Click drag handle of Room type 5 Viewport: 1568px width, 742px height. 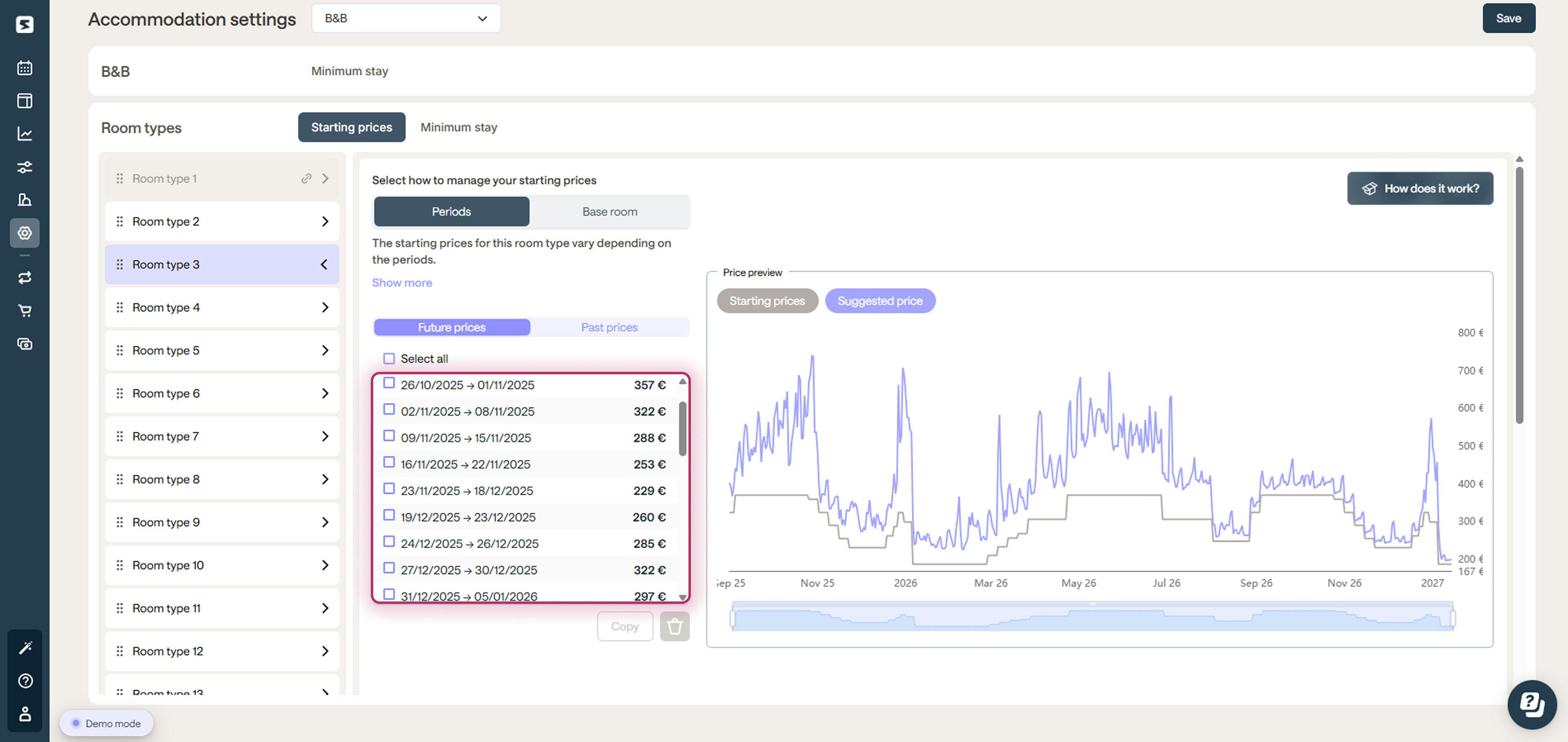120,350
